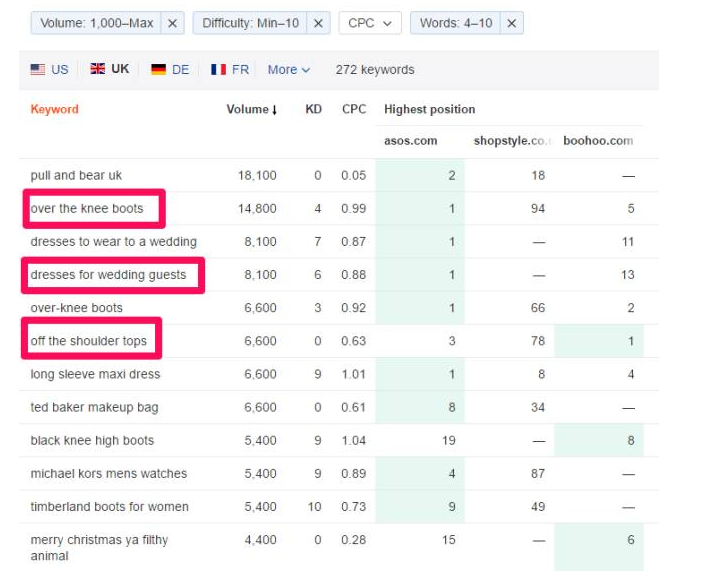Open the Words: 4–10 filter
Viewport: 710px width, 576px height.
coord(456,23)
